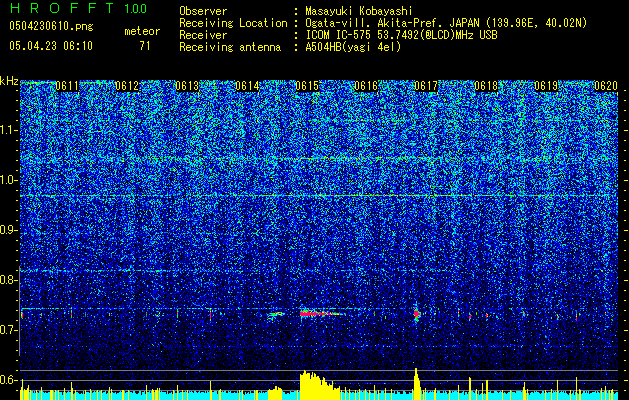Click the 0618 time marker
The width and height of the screenshot is (629, 400).
486,86
